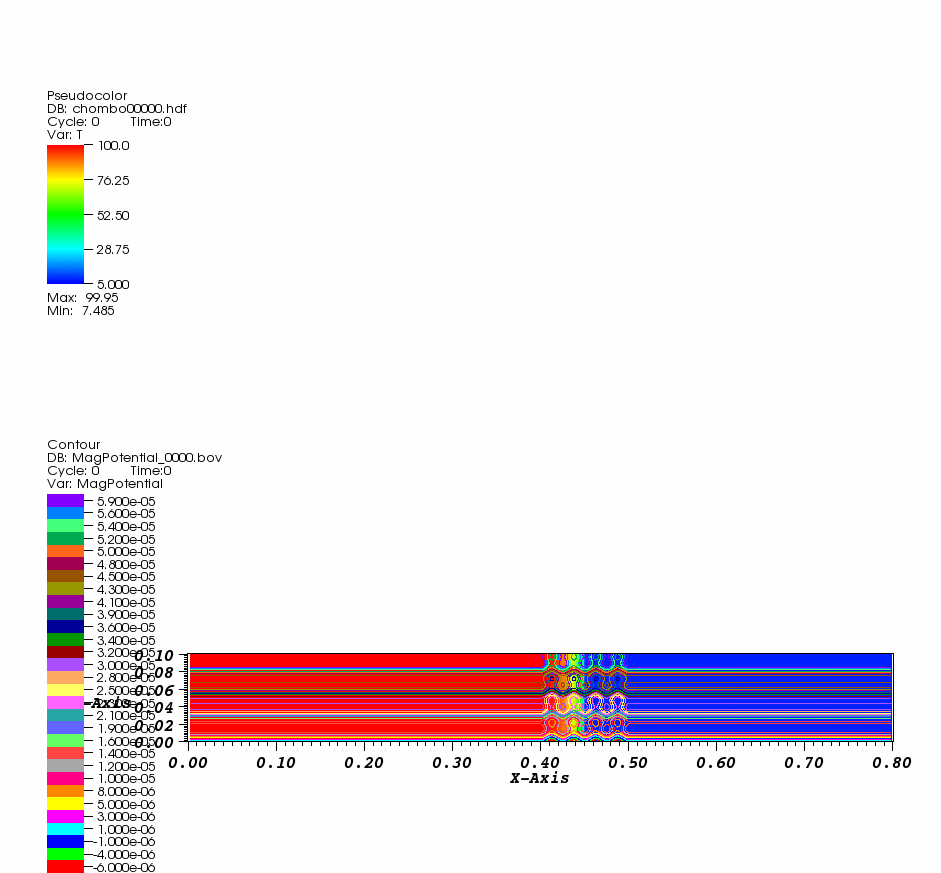
Task: Click the green -4.000e-06 contour swatch
Action: pos(65,854)
